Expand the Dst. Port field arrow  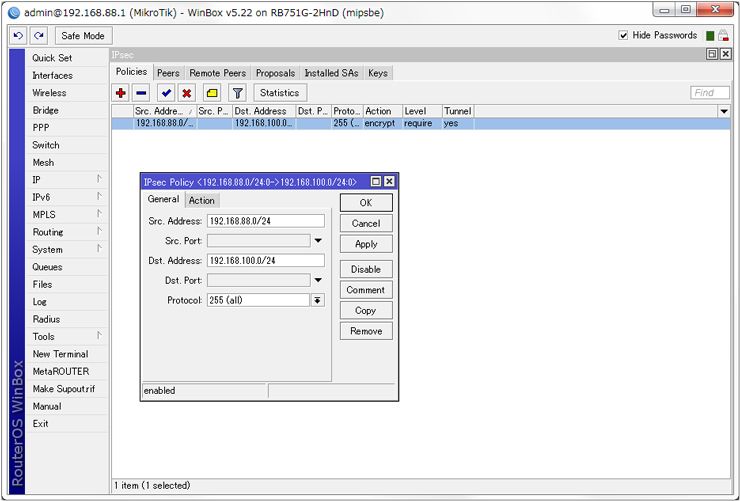318,280
